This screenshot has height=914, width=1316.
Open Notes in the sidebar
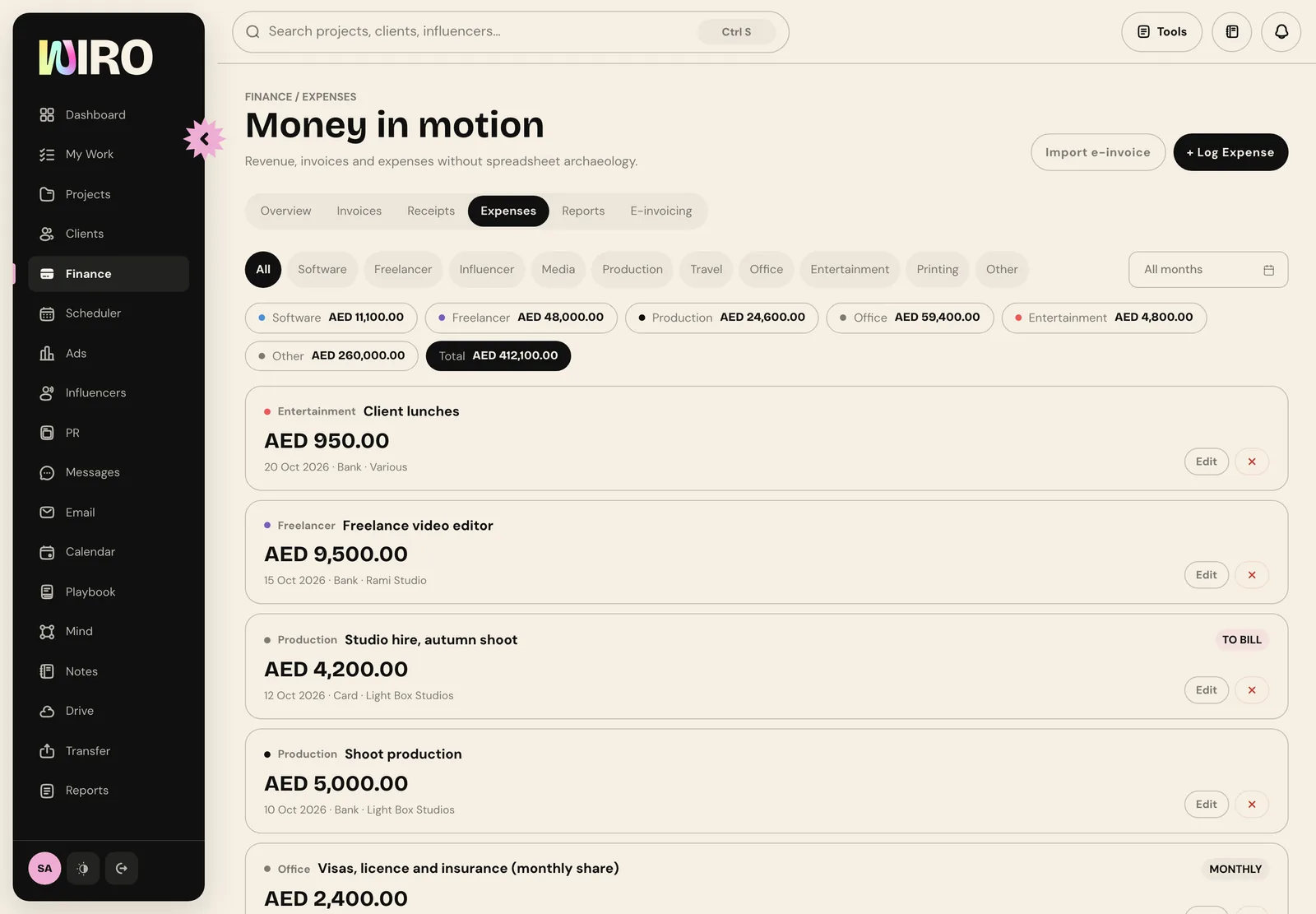109,671
